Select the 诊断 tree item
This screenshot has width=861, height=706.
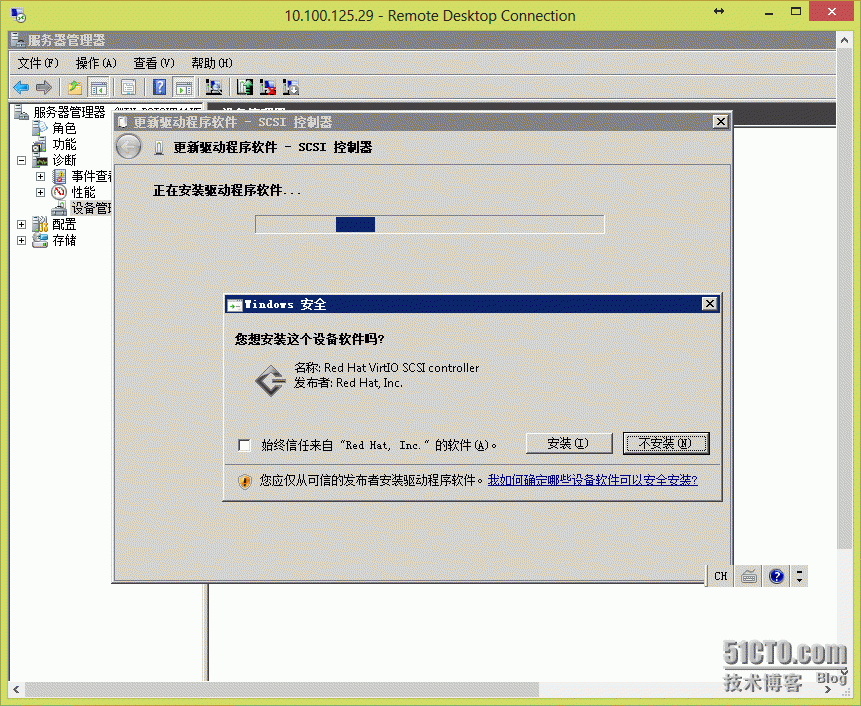(x=64, y=160)
